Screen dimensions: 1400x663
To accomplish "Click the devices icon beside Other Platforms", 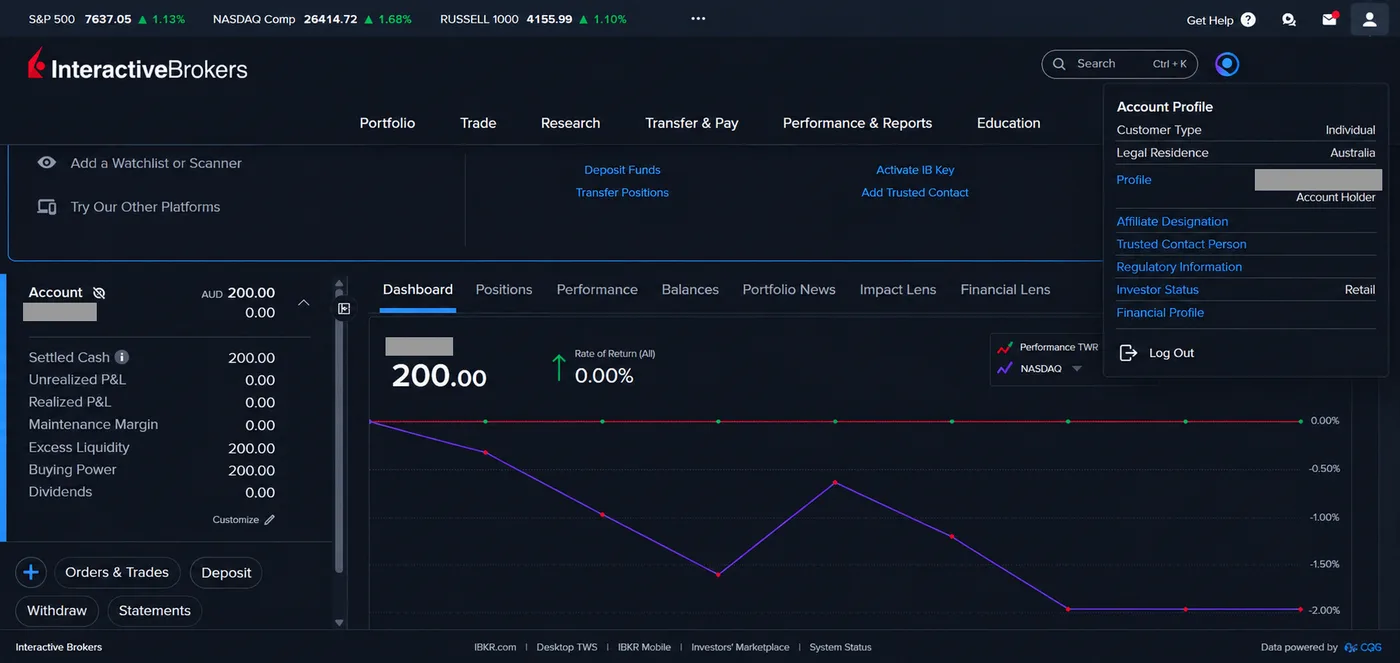I will coord(47,207).
